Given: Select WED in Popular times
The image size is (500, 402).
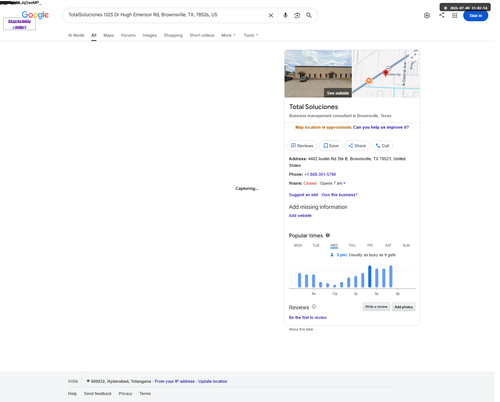Looking at the screenshot, I should (x=334, y=245).
